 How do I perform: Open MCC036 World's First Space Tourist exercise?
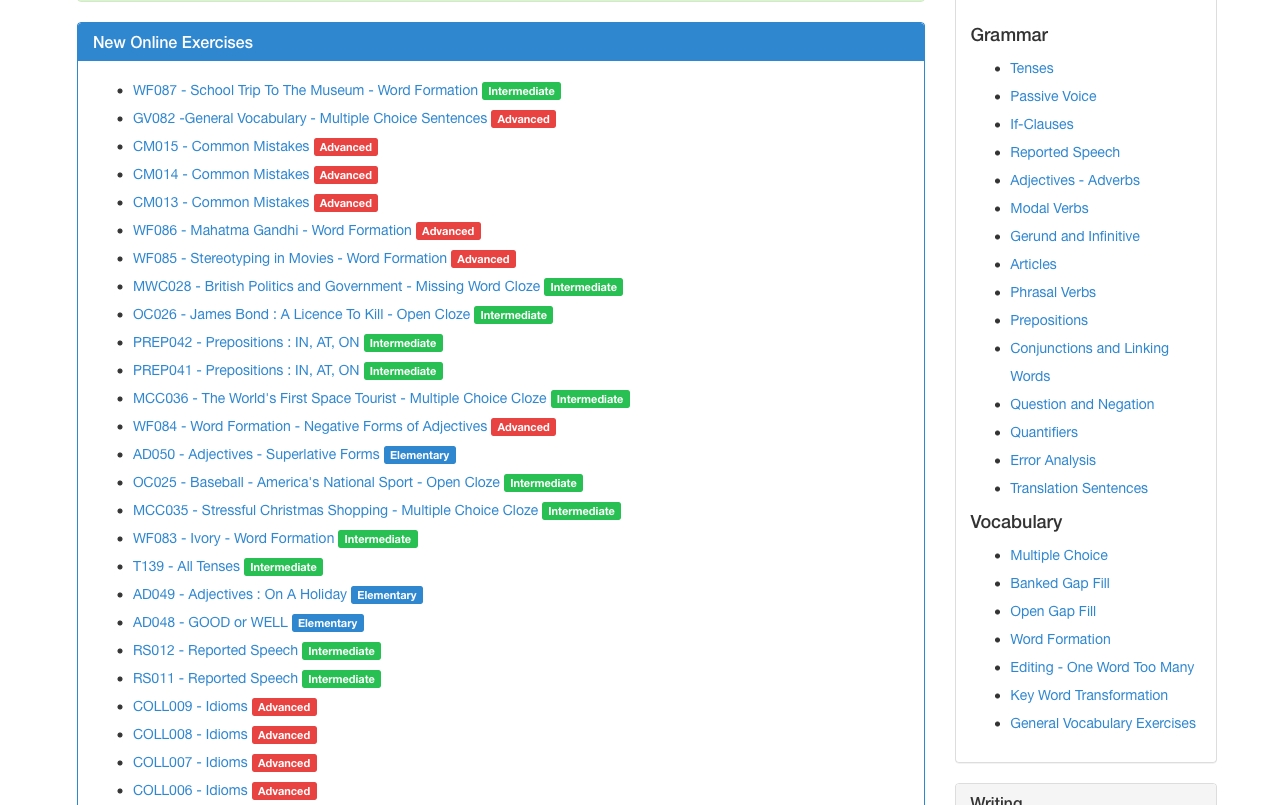click(339, 398)
